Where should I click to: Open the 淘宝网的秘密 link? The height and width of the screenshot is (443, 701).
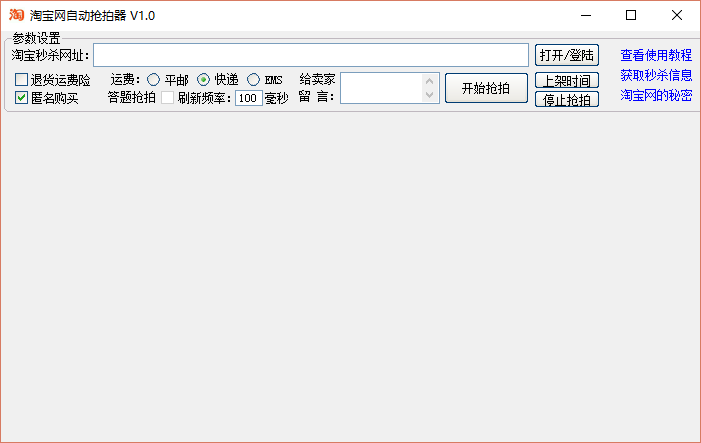click(656, 96)
